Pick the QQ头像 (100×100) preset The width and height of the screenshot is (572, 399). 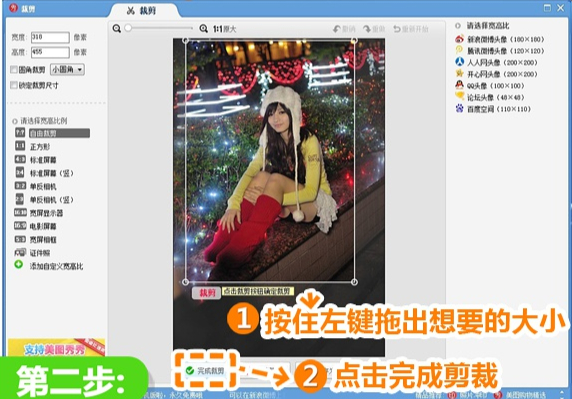[490, 86]
